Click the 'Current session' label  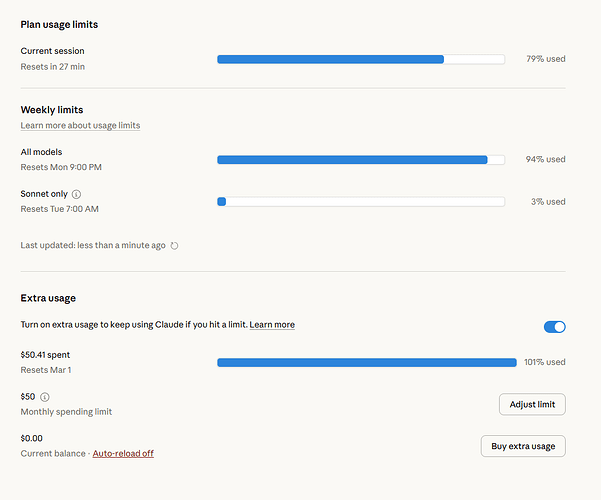point(52,51)
